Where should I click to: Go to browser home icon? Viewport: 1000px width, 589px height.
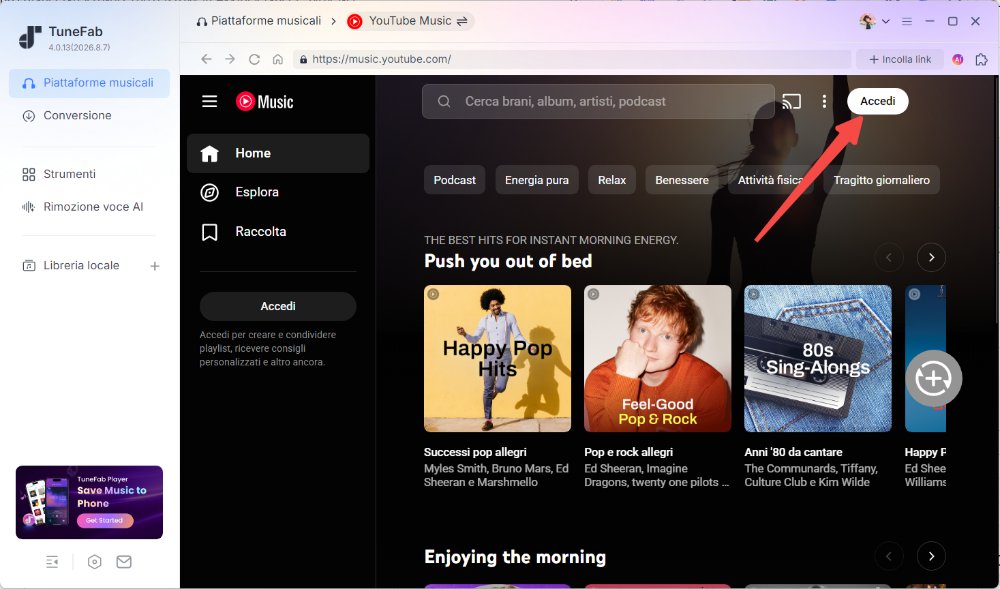[x=277, y=59]
